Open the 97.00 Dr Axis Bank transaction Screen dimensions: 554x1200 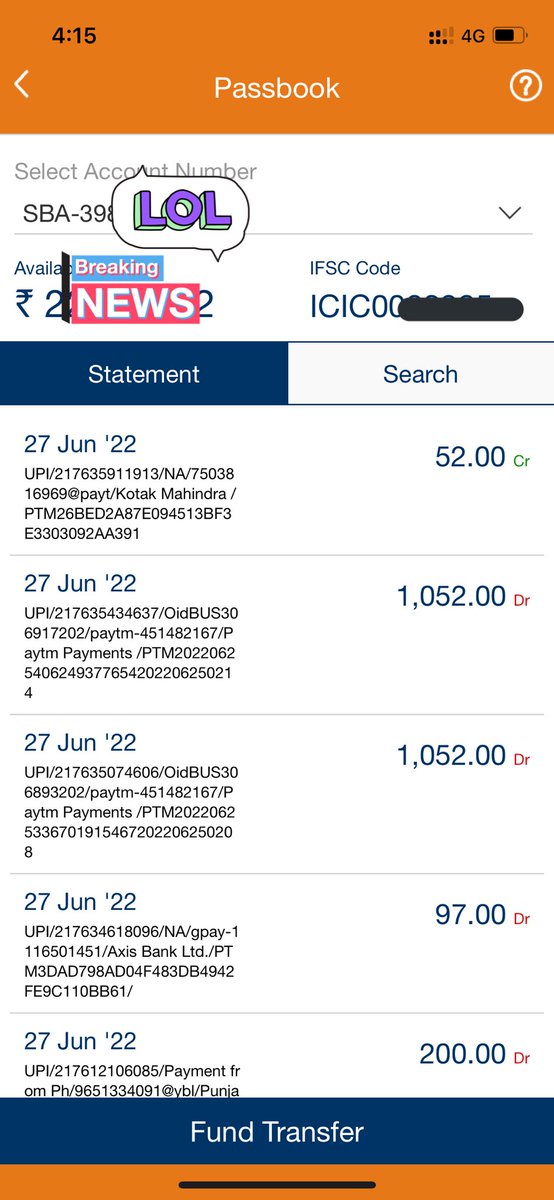point(277,944)
